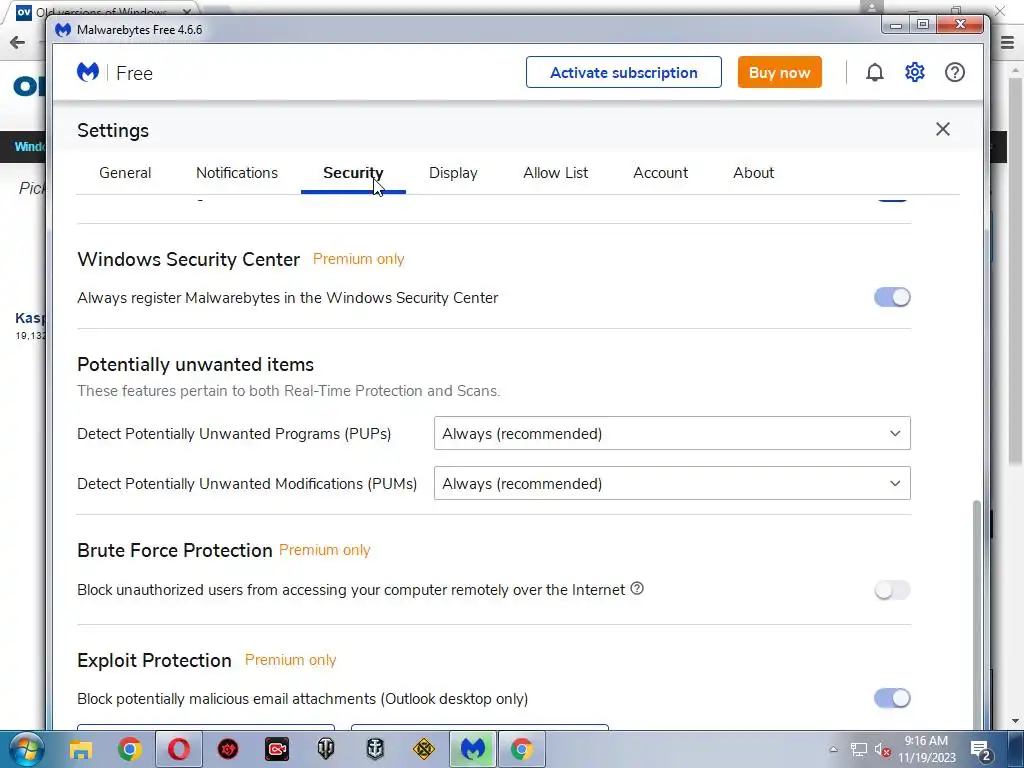The image size is (1024, 768).
Task: Click the muted volume tray icon
Action: (882, 750)
